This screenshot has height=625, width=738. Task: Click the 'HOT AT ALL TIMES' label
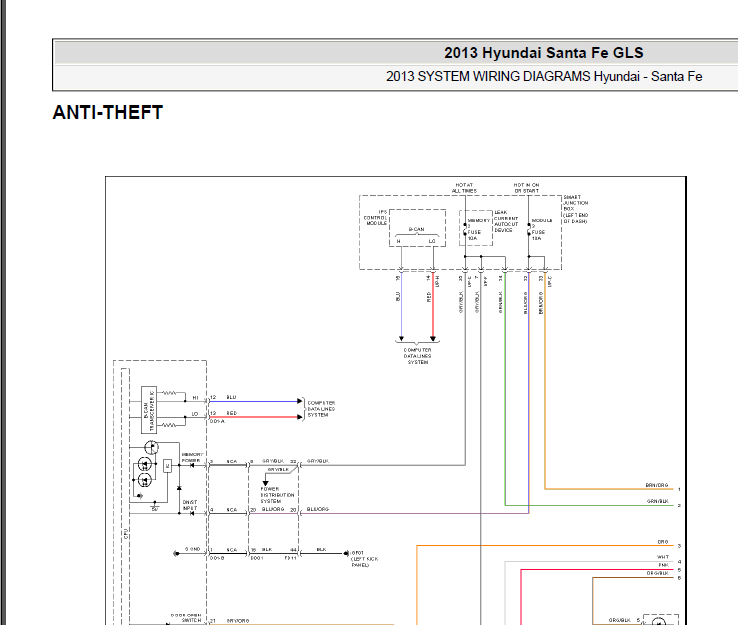(464, 188)
